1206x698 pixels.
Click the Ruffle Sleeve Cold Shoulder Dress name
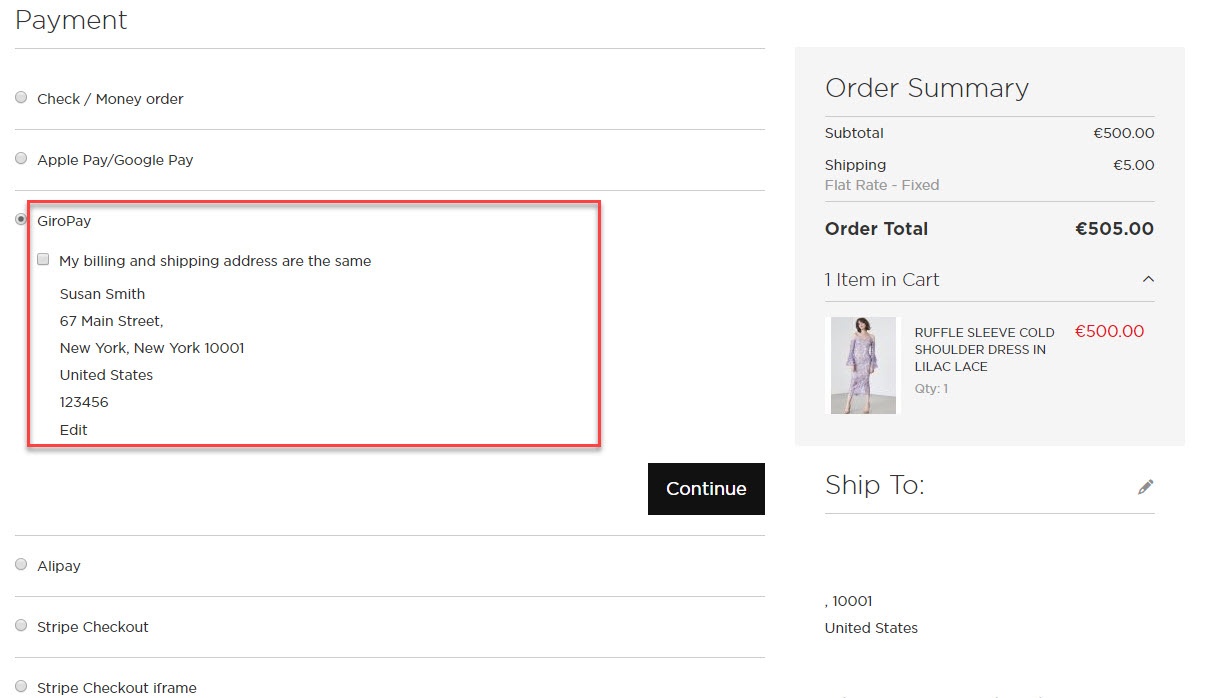(x=984, y=349)
